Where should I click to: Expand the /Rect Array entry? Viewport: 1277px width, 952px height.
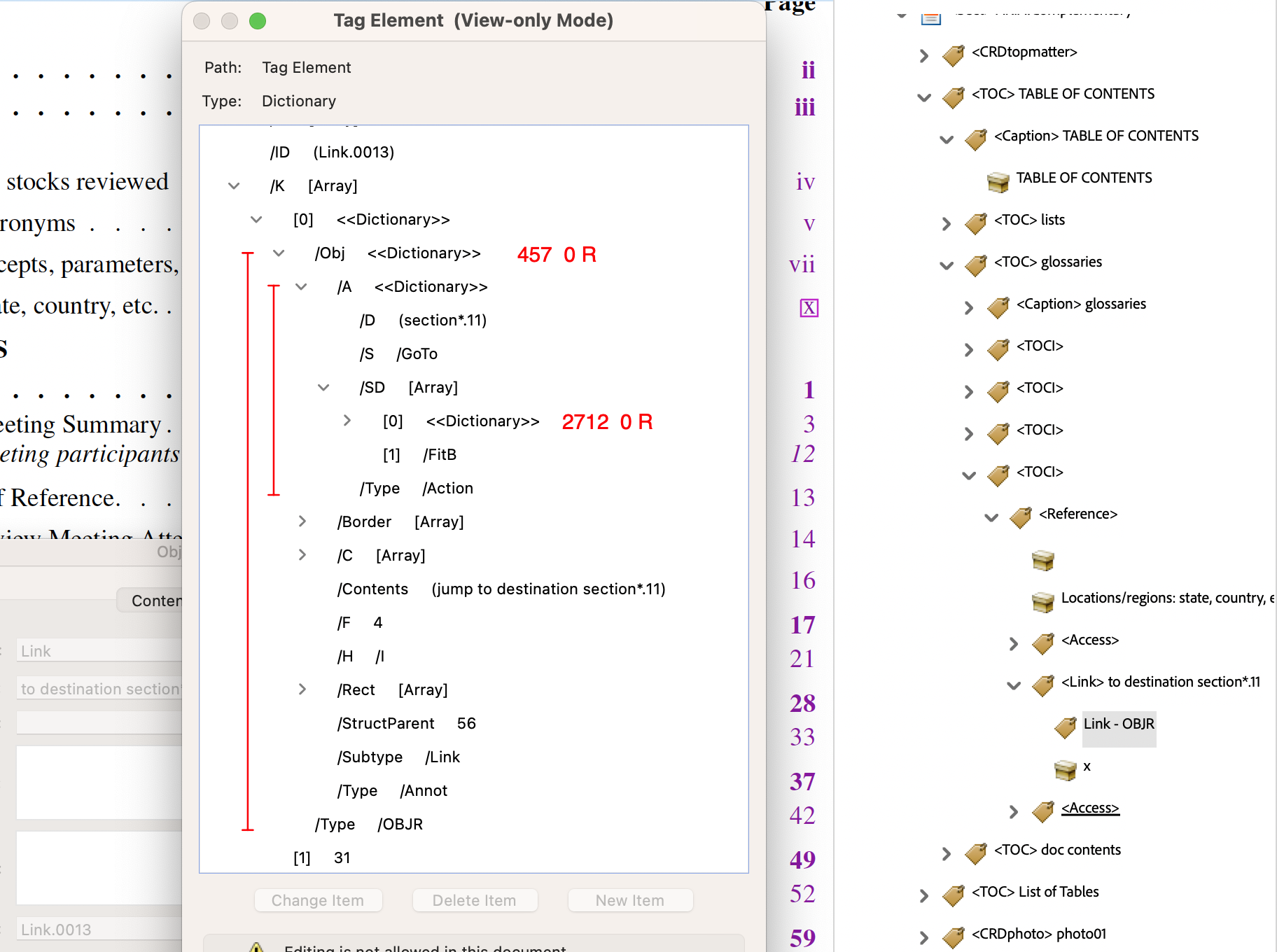click(302, 689)
